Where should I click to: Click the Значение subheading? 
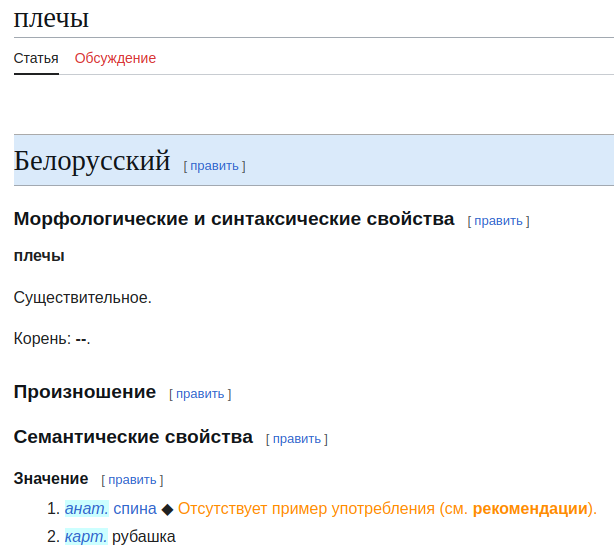point(51,478)
